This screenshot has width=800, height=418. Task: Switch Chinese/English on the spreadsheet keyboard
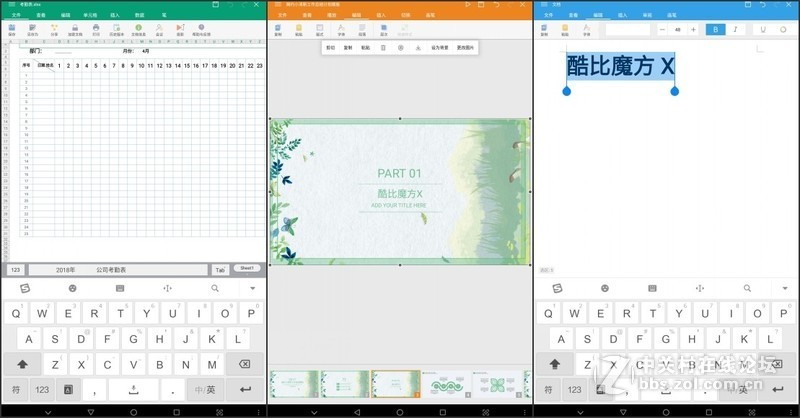(x=205, y=390)
